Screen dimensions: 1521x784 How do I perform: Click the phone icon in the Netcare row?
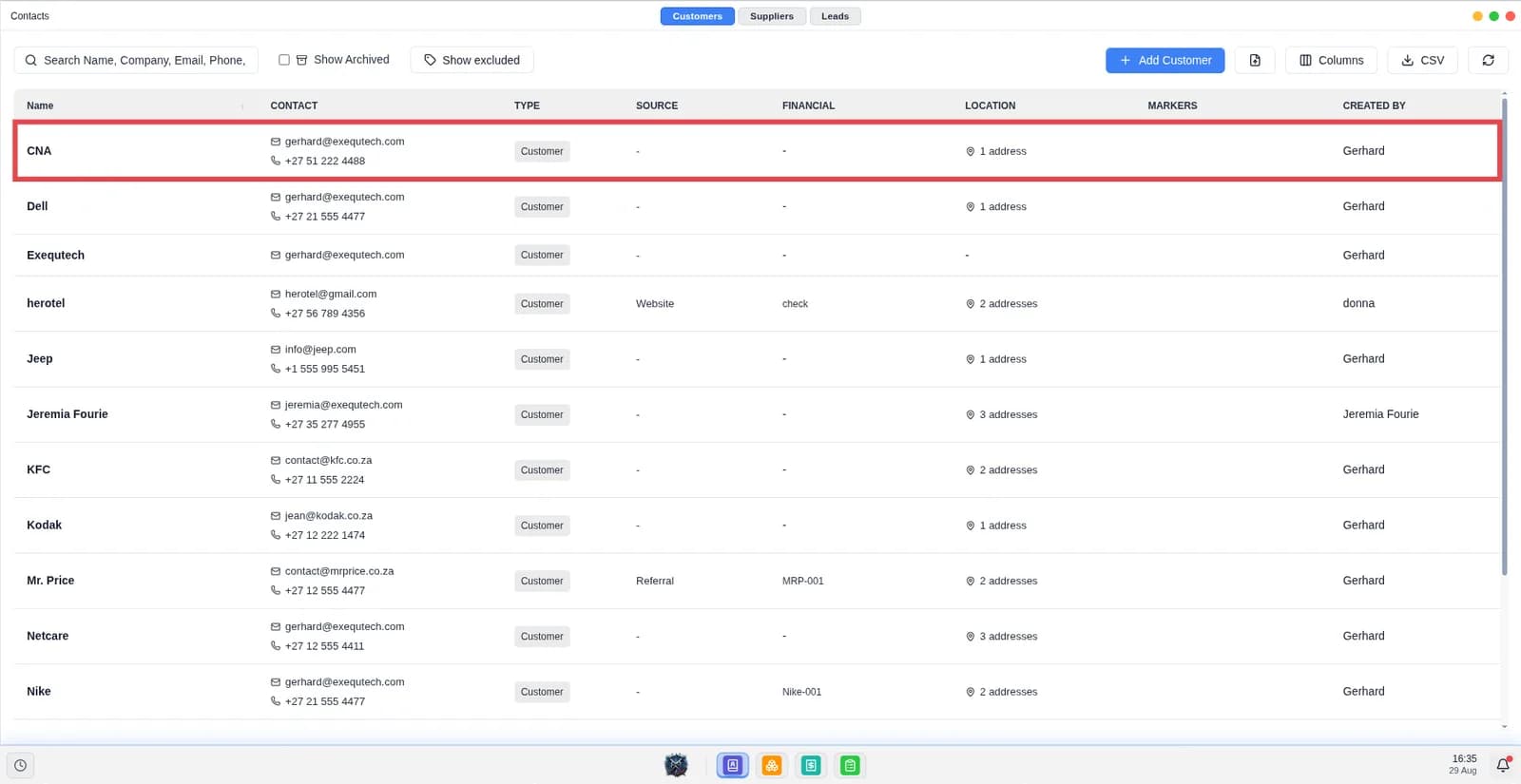tap(276, 646)
